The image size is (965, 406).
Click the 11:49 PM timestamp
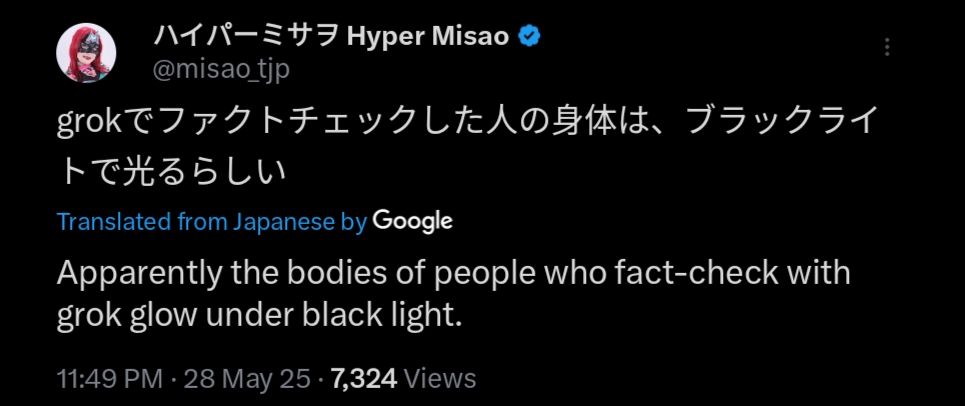point(109,379)
